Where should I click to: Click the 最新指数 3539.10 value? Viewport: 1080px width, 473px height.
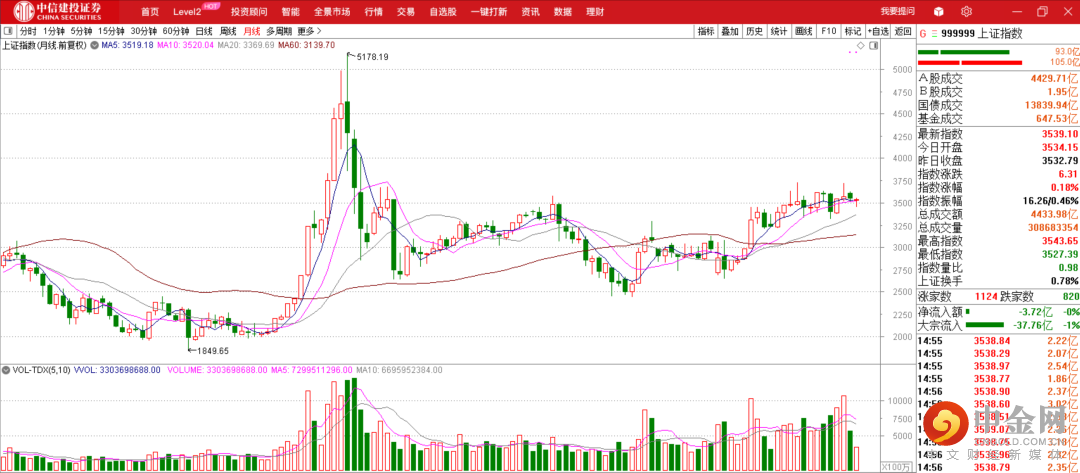(1059, 134)
